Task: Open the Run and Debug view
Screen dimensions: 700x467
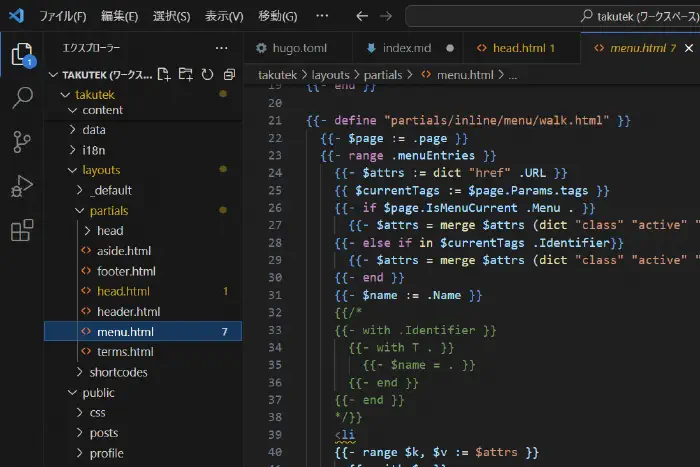Action: point(21,186)
